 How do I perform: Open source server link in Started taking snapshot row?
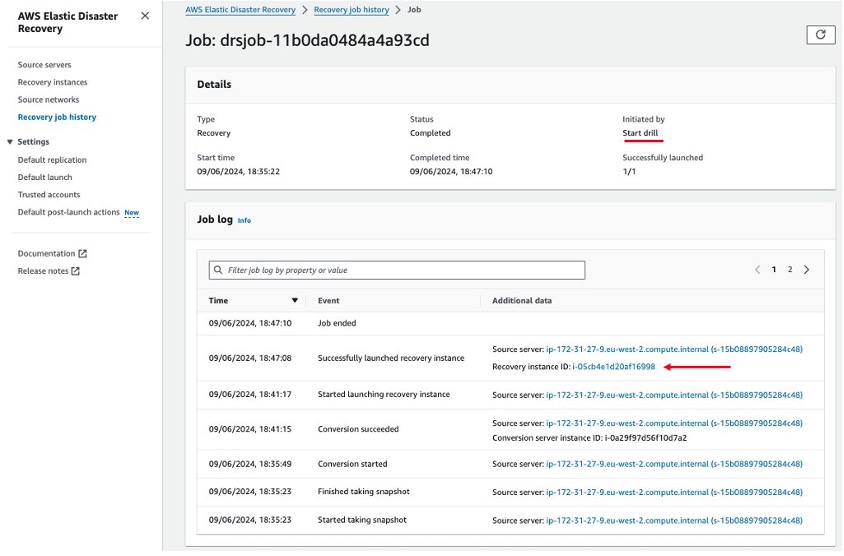click(674, 520)
